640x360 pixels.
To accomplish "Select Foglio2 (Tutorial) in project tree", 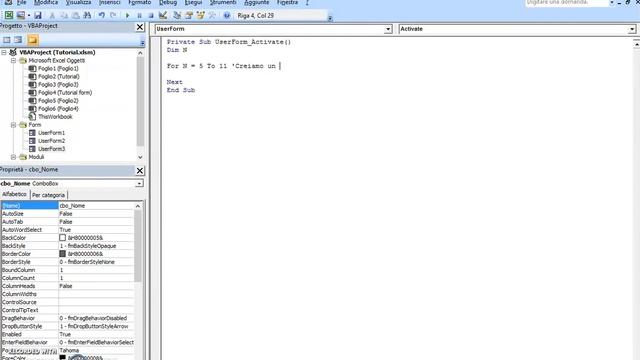I will [59, 76].
